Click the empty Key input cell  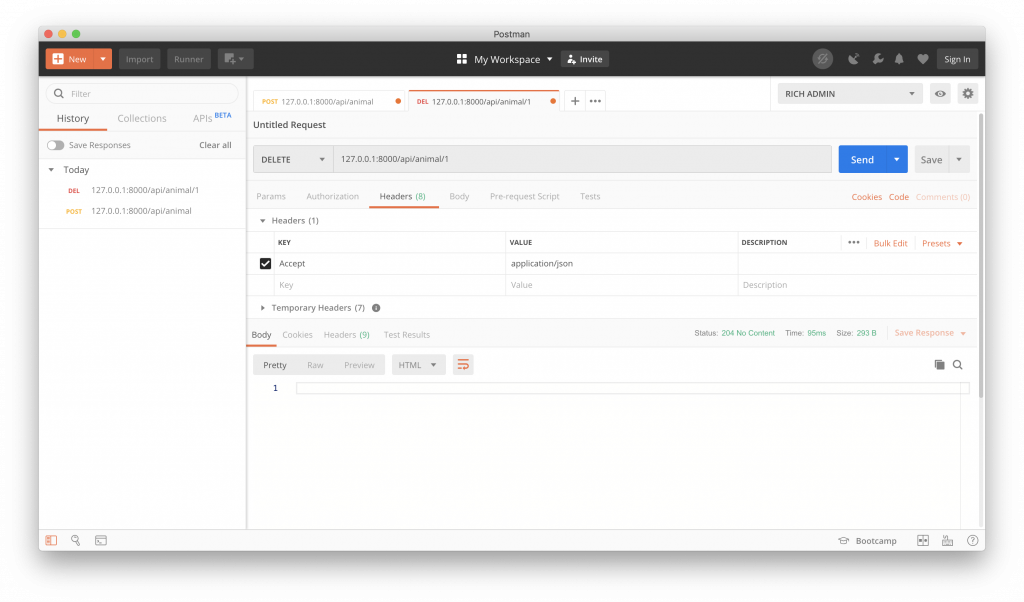pyautogui.click(x=390, y=285)
